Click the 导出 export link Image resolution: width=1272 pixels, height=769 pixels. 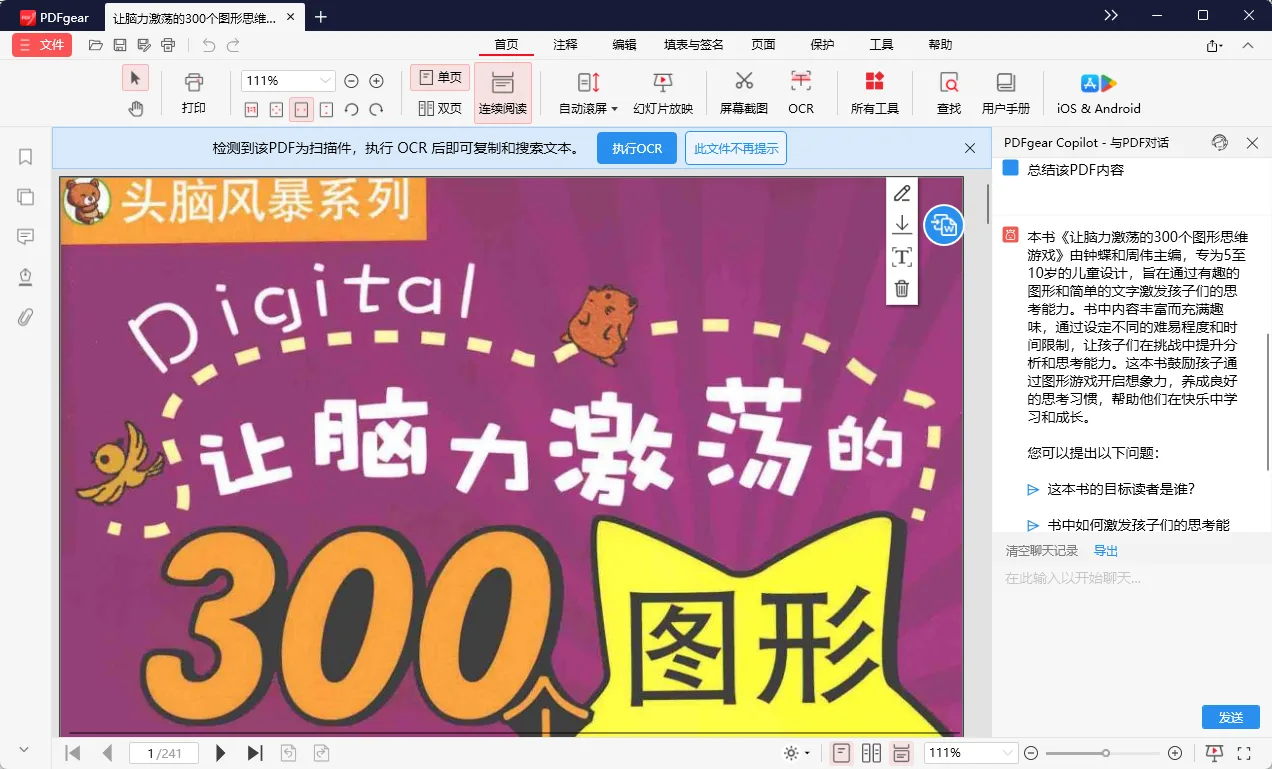[1106, 551]
